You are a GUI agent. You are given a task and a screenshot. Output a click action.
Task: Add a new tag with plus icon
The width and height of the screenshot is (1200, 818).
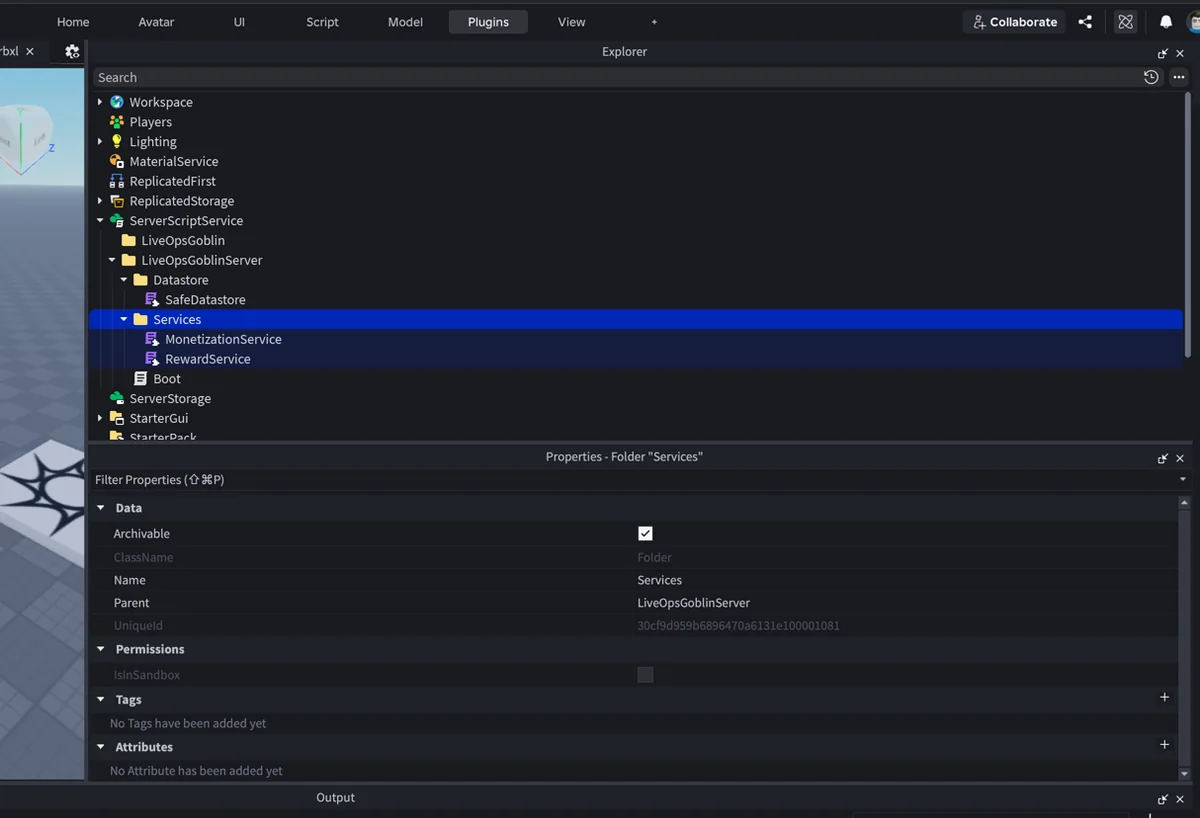coord(1164,697)
